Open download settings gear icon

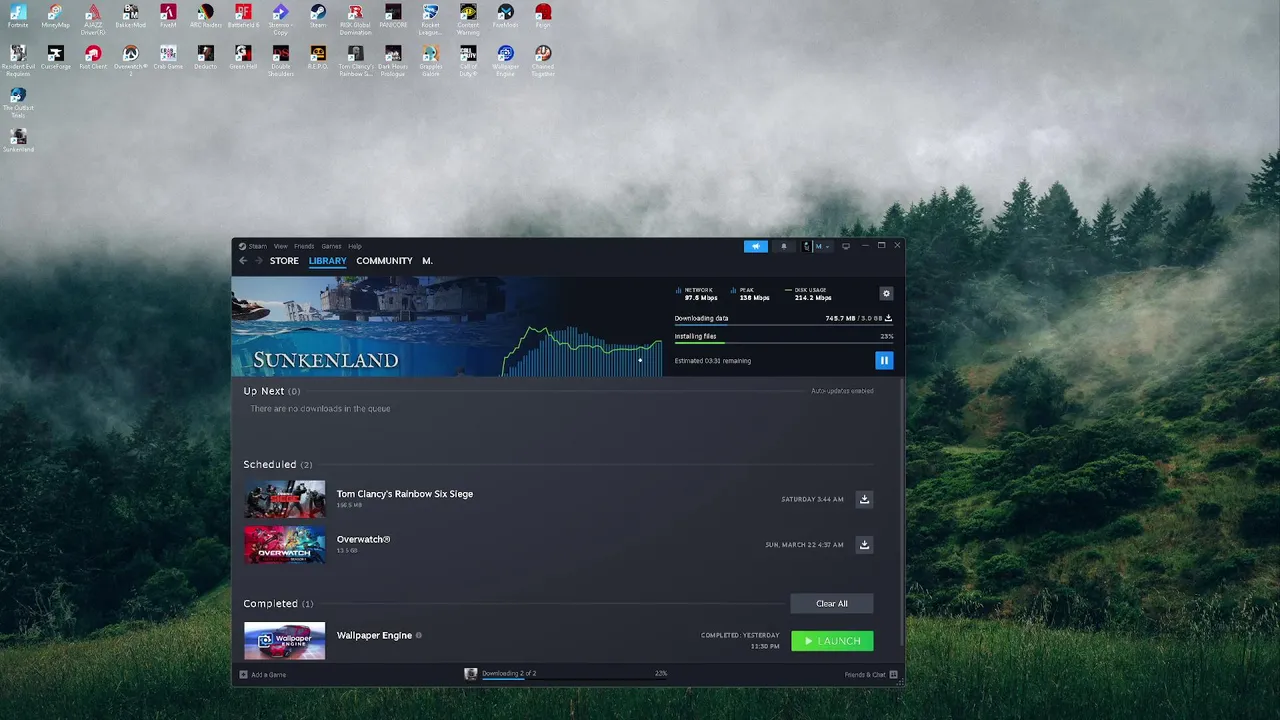tap(886, 294)
